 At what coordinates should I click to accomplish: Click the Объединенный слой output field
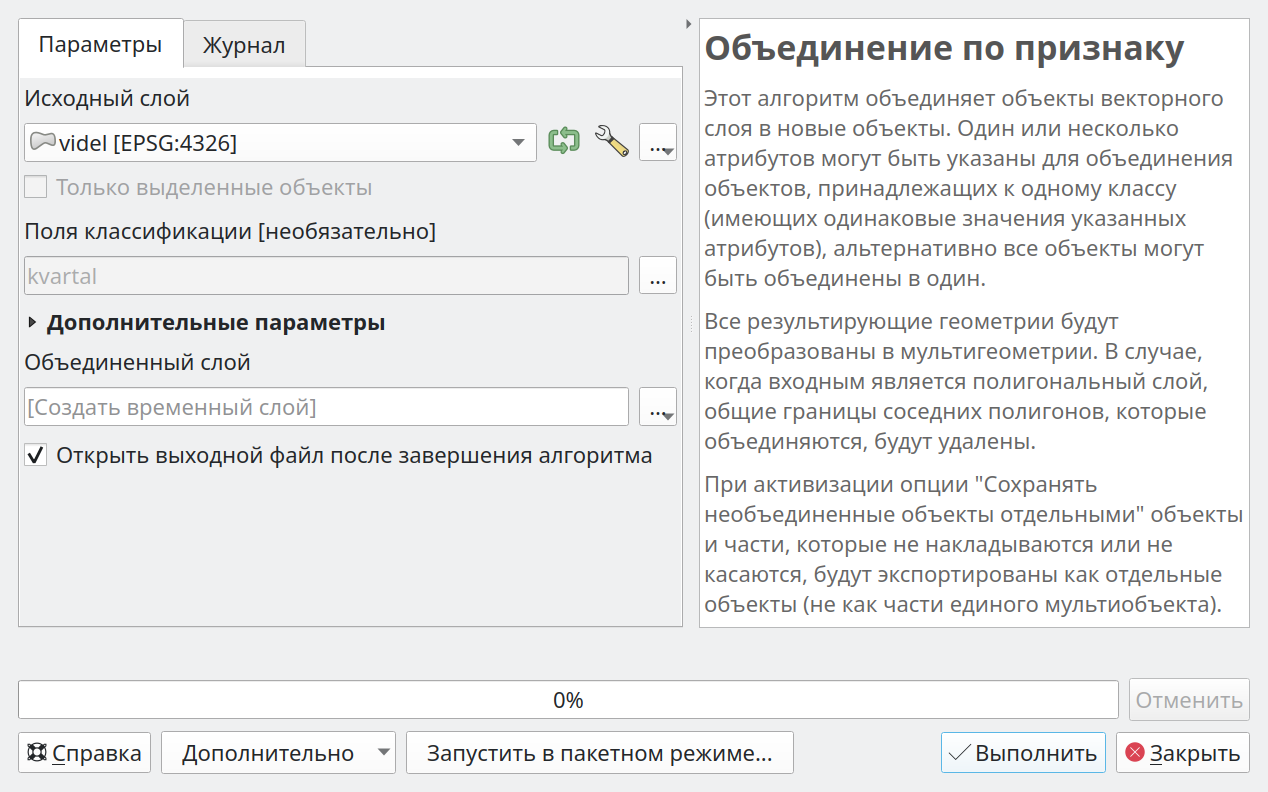pyautogui.click(x=326, y=407)
